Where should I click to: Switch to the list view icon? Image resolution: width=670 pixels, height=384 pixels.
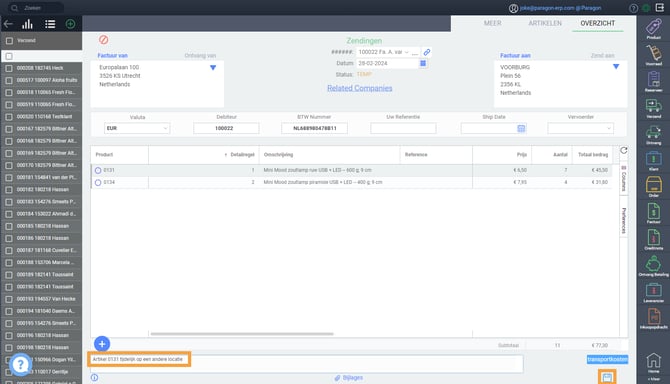click(50, 24)
